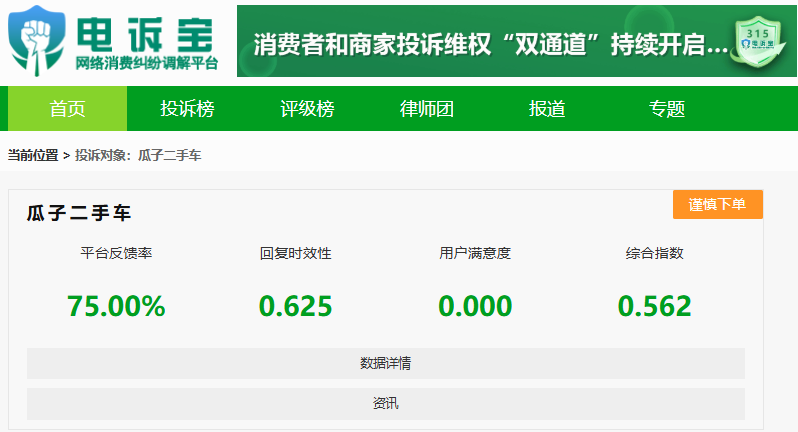Click the 平台反馈率 label
This screenshot has height=432, width=798.
pyautogui.click(x=116, y=253)
